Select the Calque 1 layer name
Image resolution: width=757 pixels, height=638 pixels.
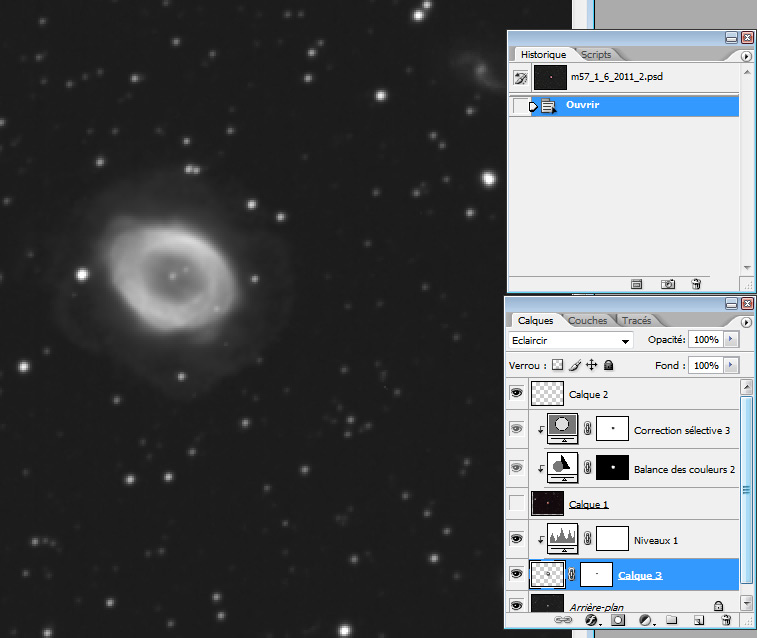(x=589, y=504)
